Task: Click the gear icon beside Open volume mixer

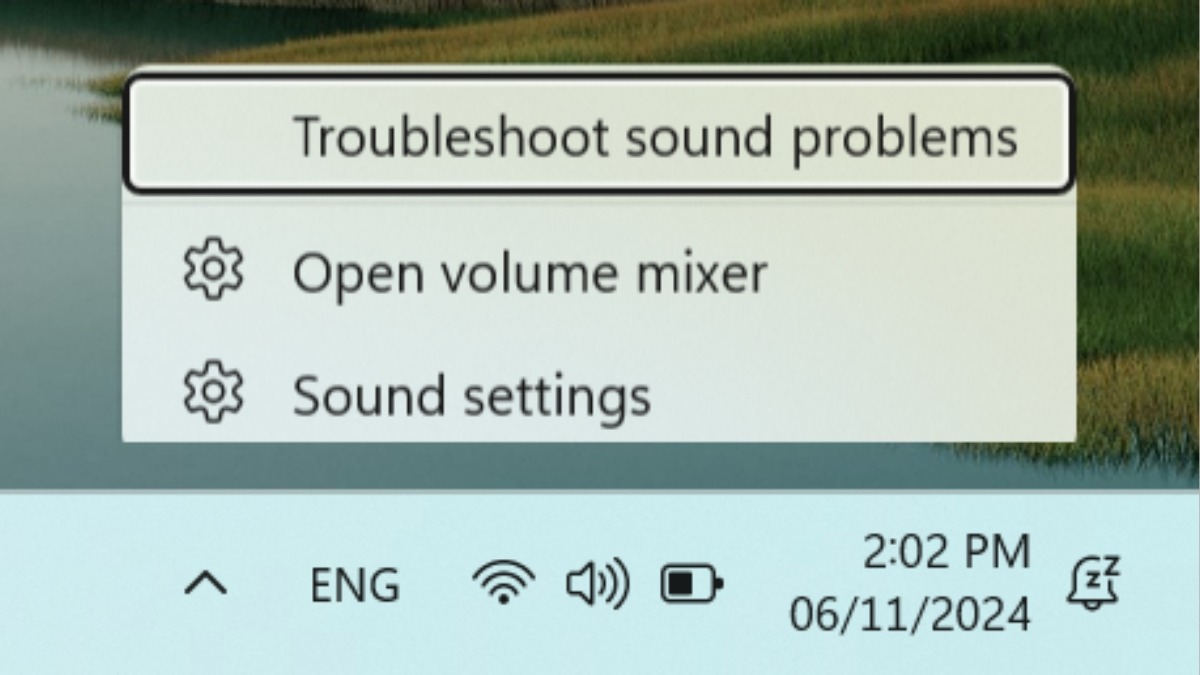Action: tap(213, 272)
